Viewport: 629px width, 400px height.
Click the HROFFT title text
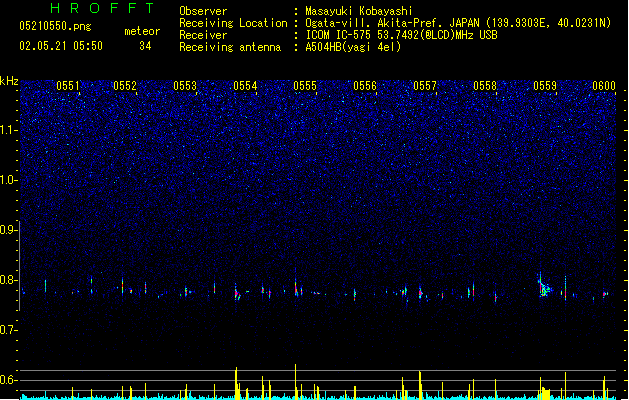click(x=103, y=8)
